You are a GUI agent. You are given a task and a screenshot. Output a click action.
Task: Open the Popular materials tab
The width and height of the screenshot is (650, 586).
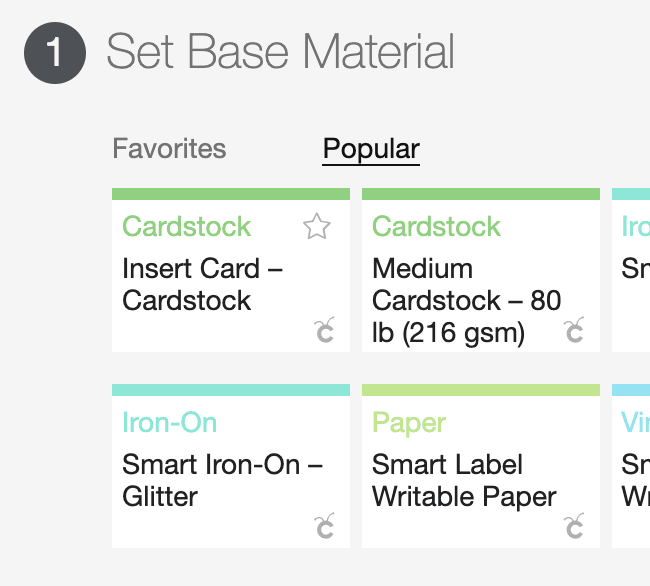(371, 149)
